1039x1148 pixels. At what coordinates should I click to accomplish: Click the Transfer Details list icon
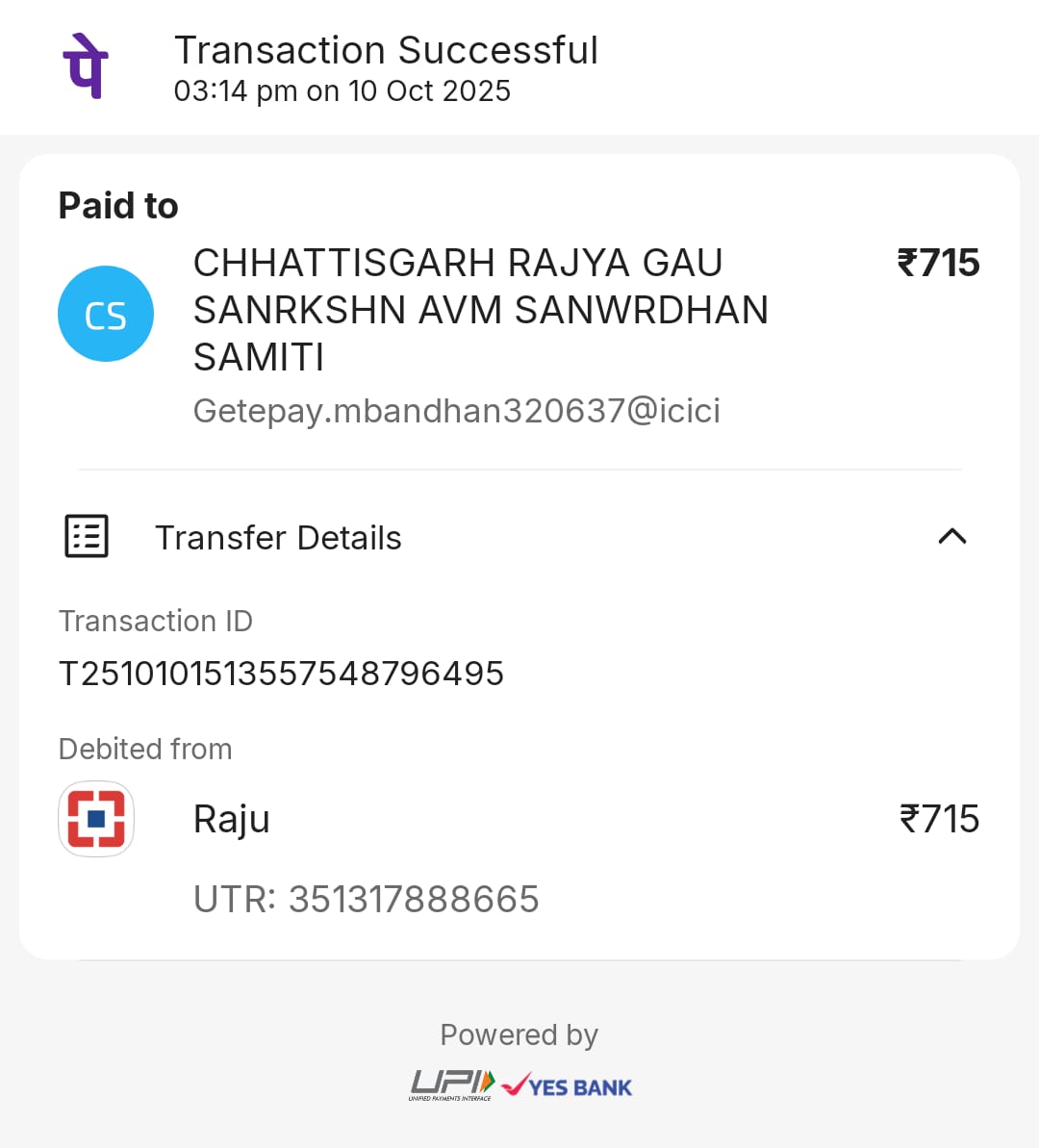coord(87,536)
